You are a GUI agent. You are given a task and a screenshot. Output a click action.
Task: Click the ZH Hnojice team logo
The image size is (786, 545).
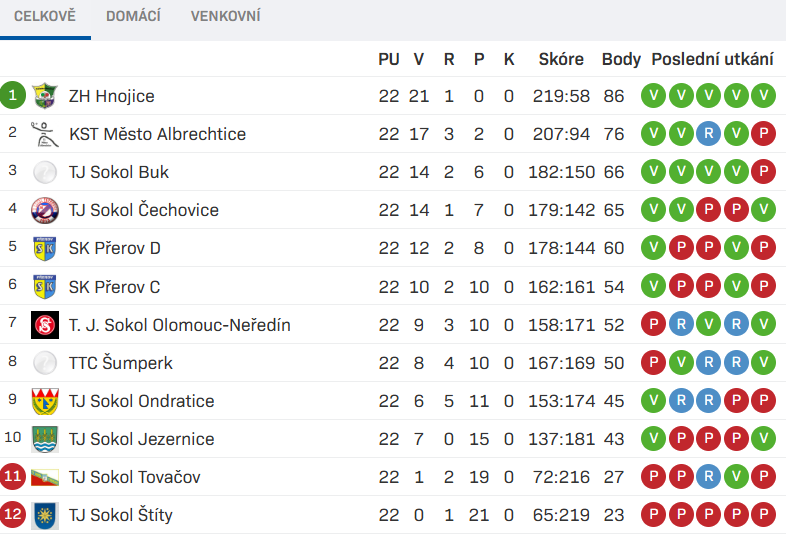pos(45,96)
